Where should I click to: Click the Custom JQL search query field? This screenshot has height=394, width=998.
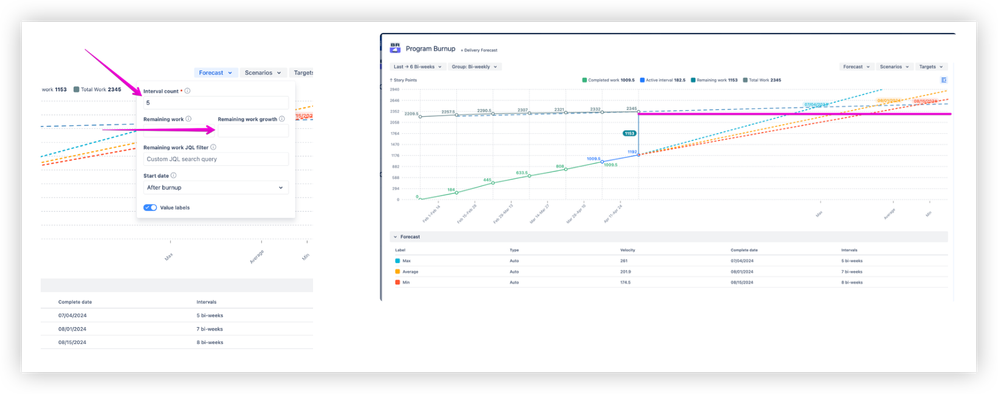tap(216, 159)
